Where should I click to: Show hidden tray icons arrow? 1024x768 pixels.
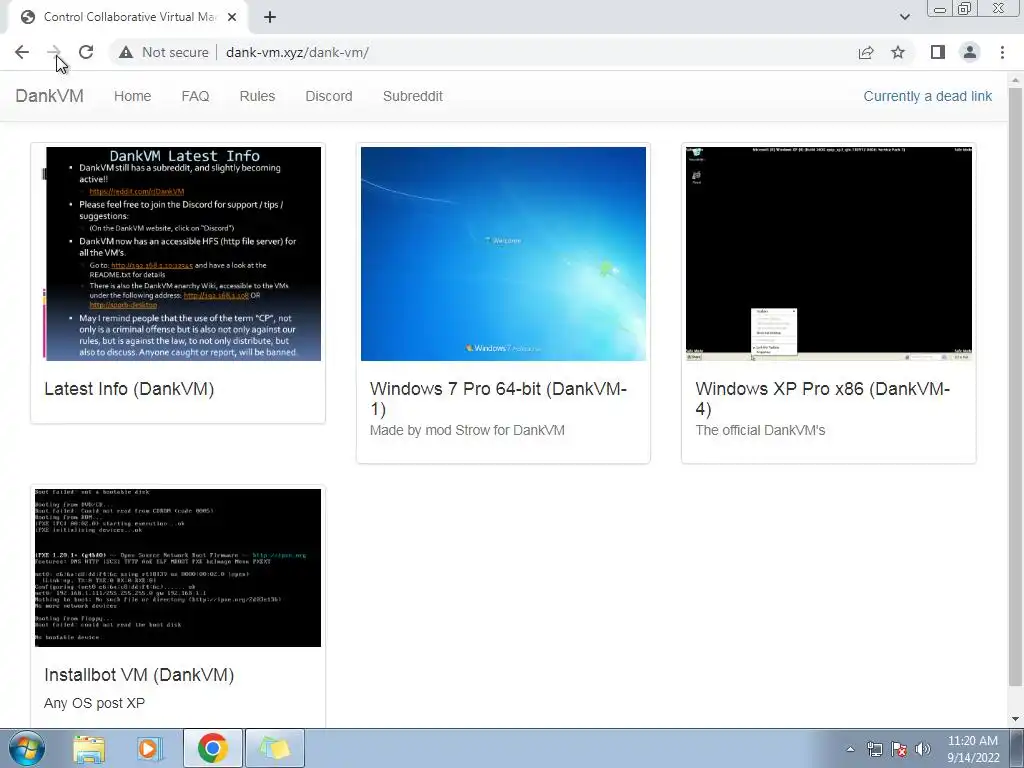pyautogui.click(x=850, y=749)
